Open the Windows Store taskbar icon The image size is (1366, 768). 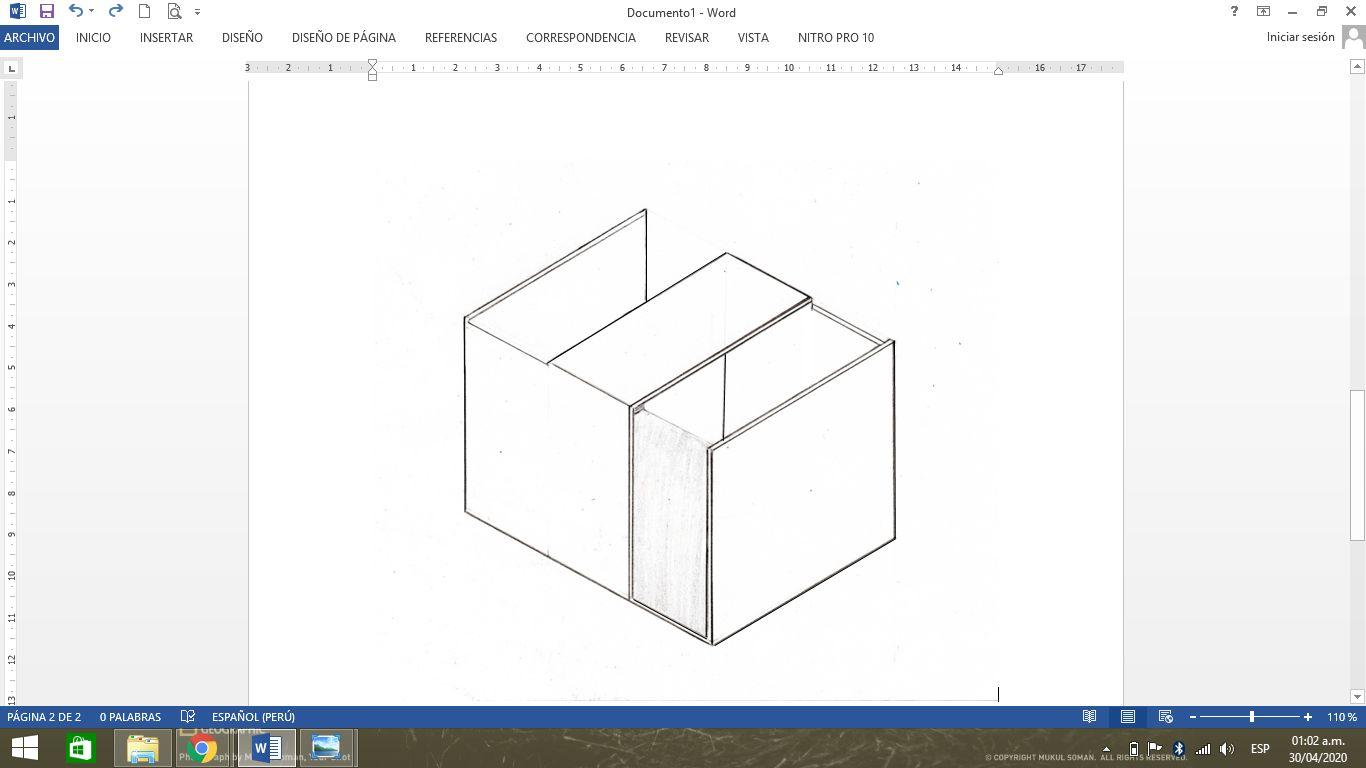tap(80, 748)
